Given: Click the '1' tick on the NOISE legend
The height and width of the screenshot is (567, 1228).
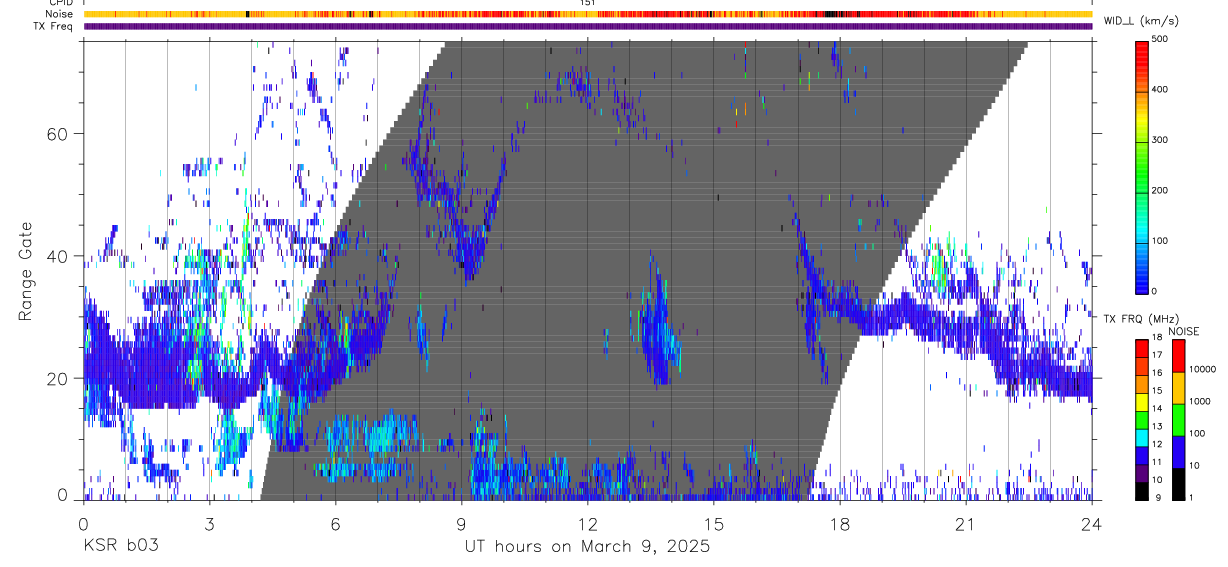Looking at the screenshot, I should coord(1191,497).
